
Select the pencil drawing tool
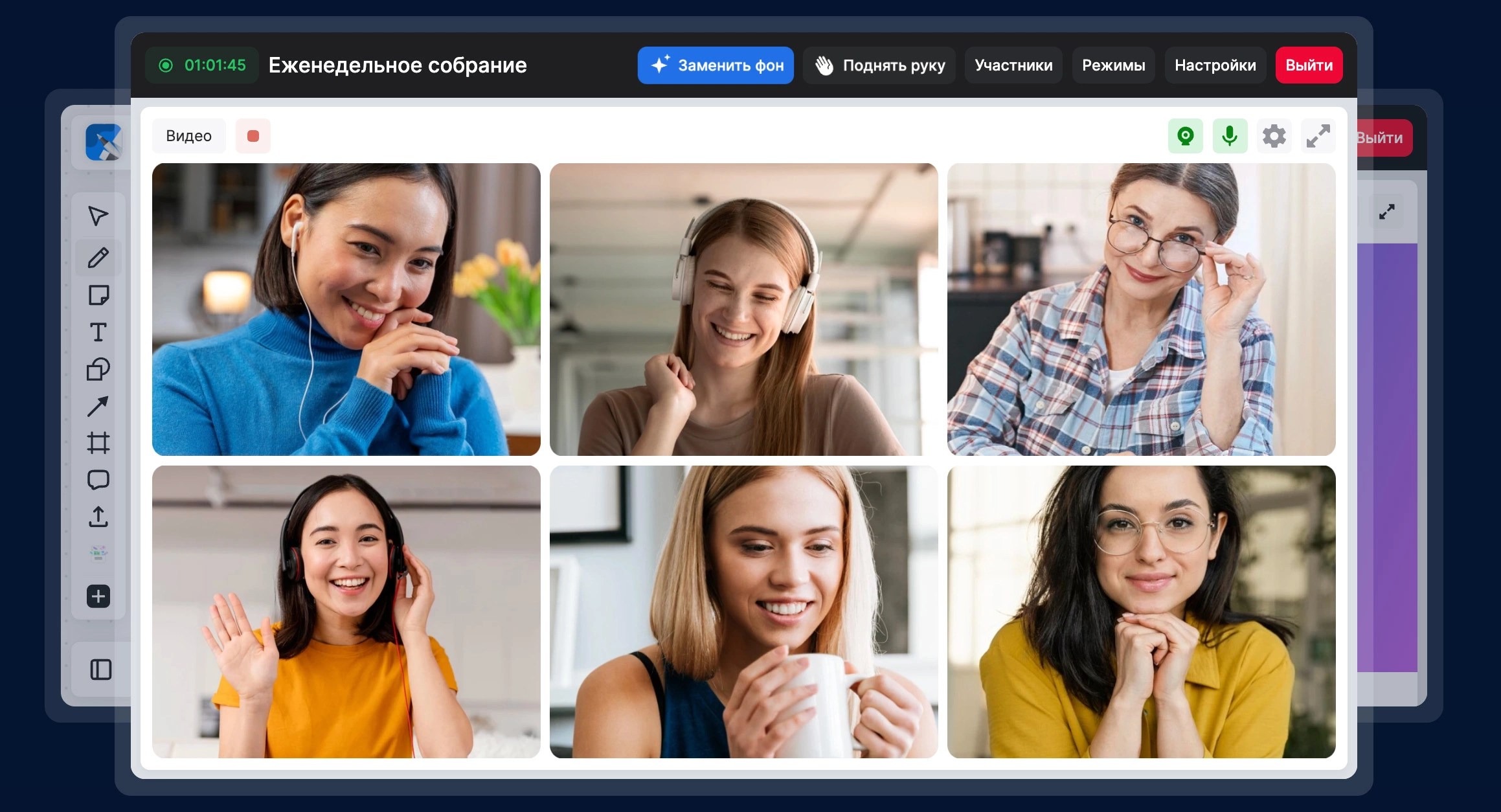tap(98, 258)
